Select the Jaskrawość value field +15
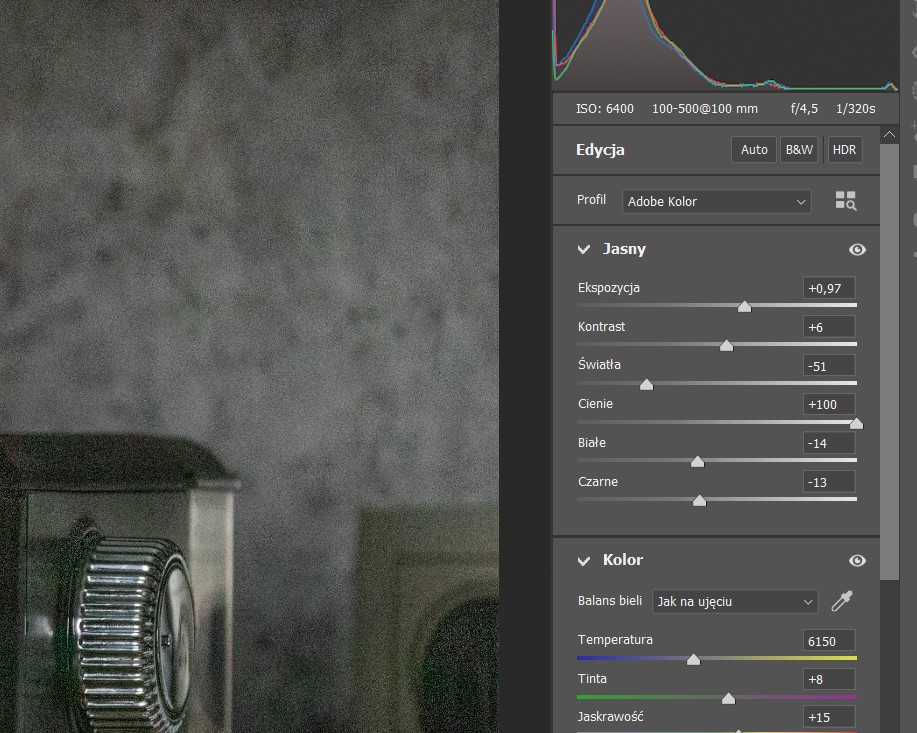Image resolution: width=917 pixels, height=733 pixels. (829, 718)
